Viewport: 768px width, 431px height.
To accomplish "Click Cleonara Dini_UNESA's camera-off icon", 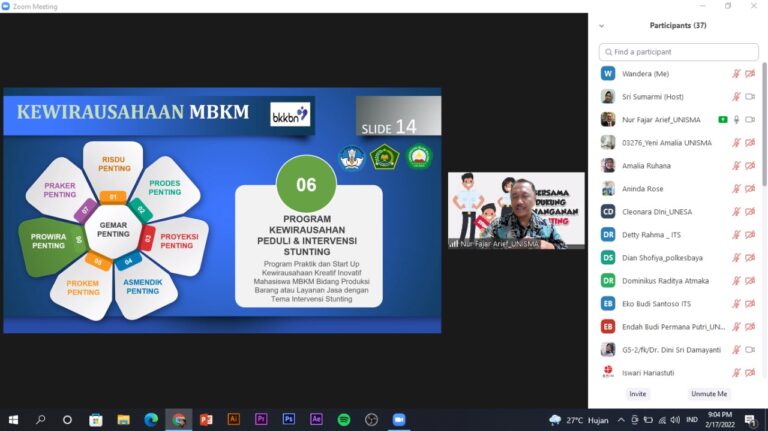I will click(x=750, y=212).
